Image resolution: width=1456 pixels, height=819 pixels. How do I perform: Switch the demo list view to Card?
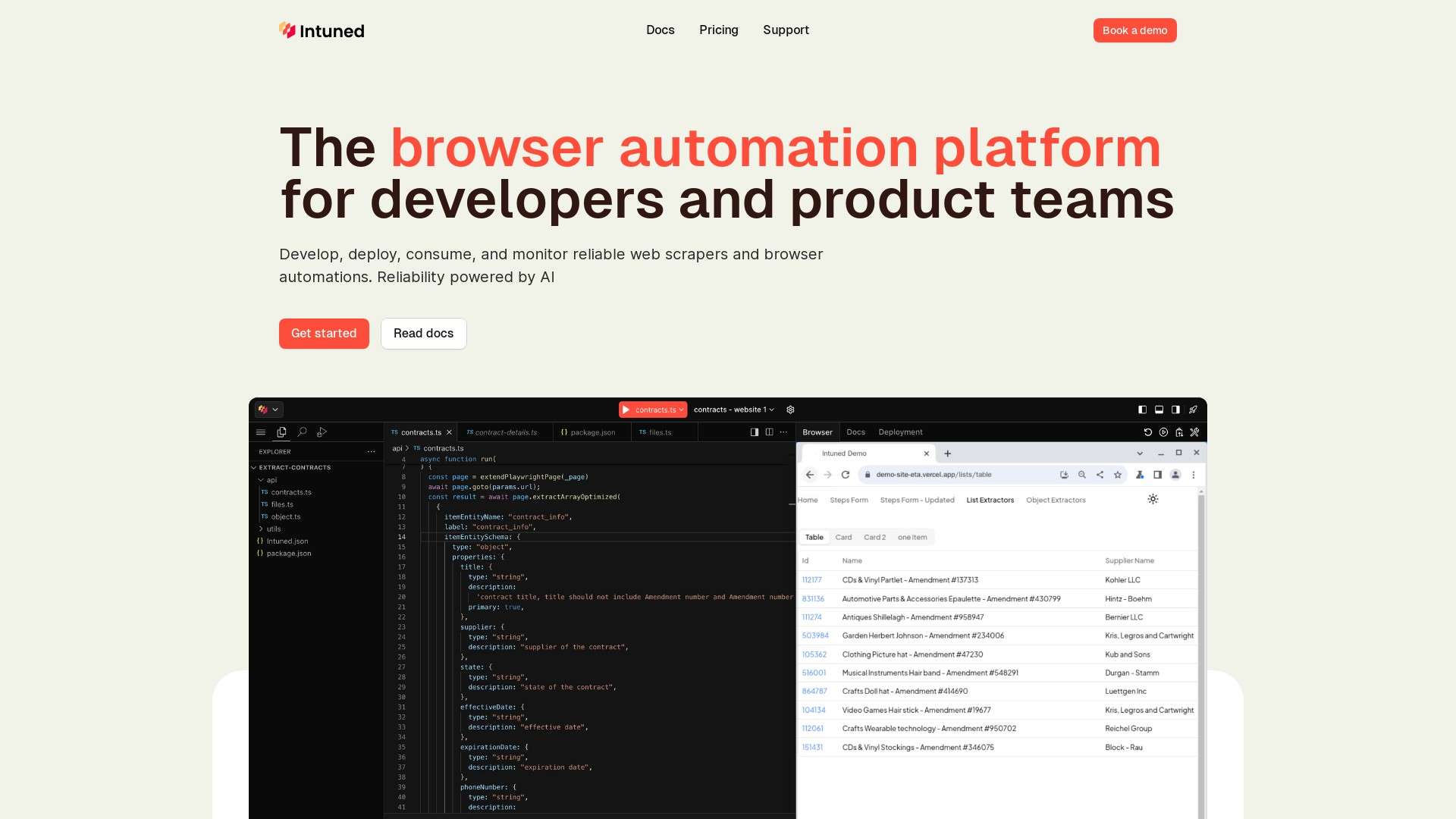click(843, 537)
